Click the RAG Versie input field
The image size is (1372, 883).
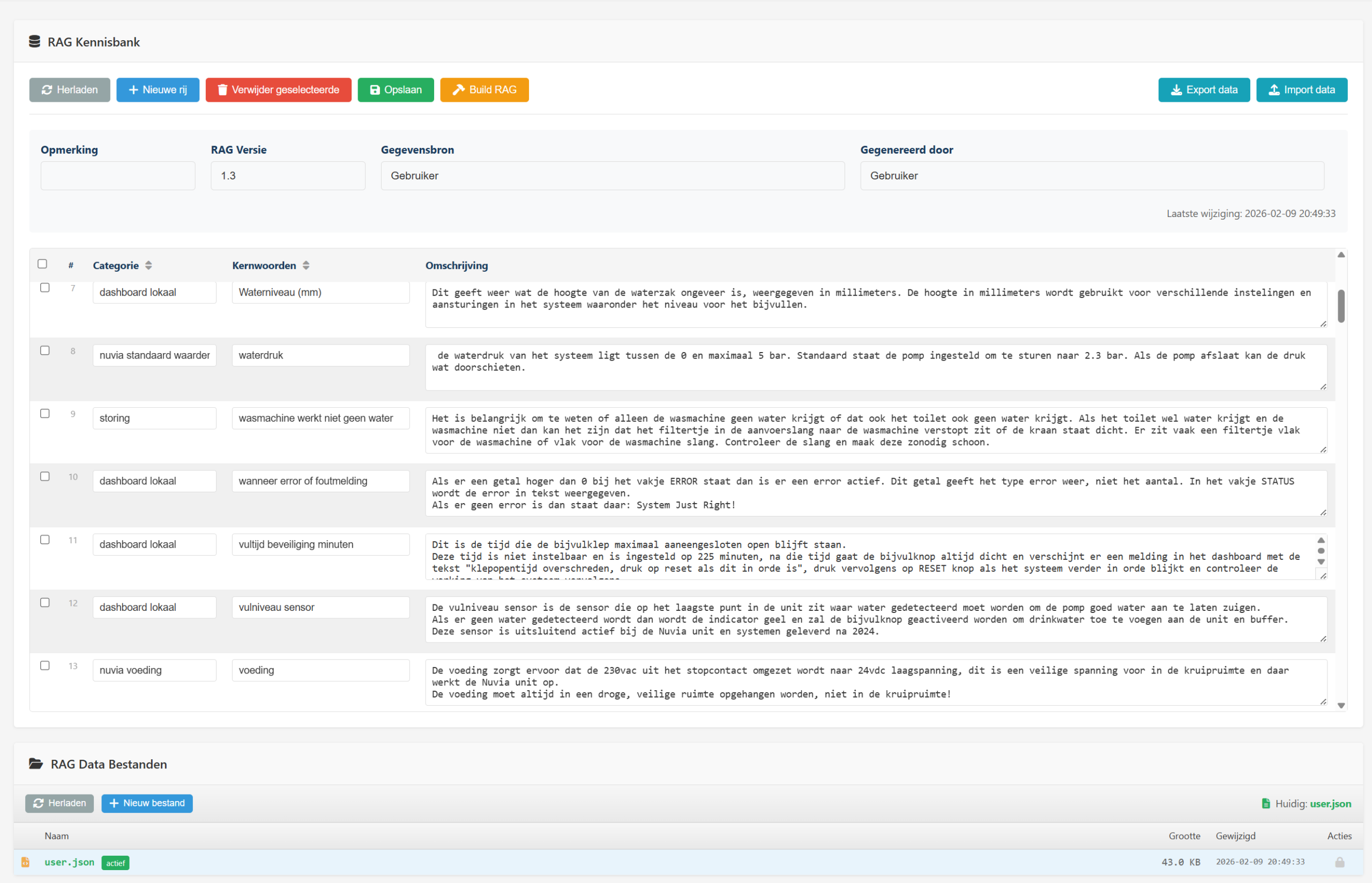click(x=288, y=175)
